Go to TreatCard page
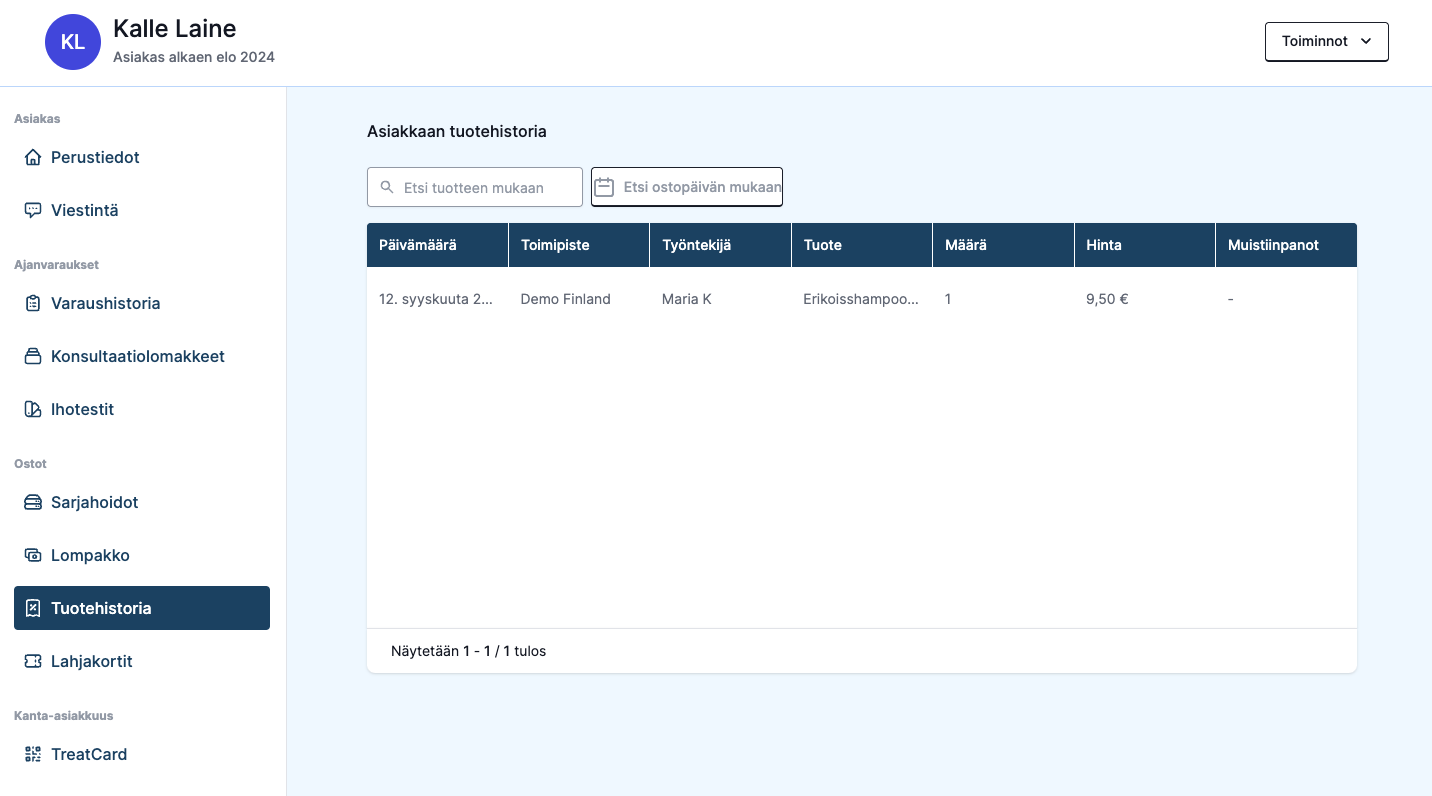1432x796 pixels. point(142,755)
